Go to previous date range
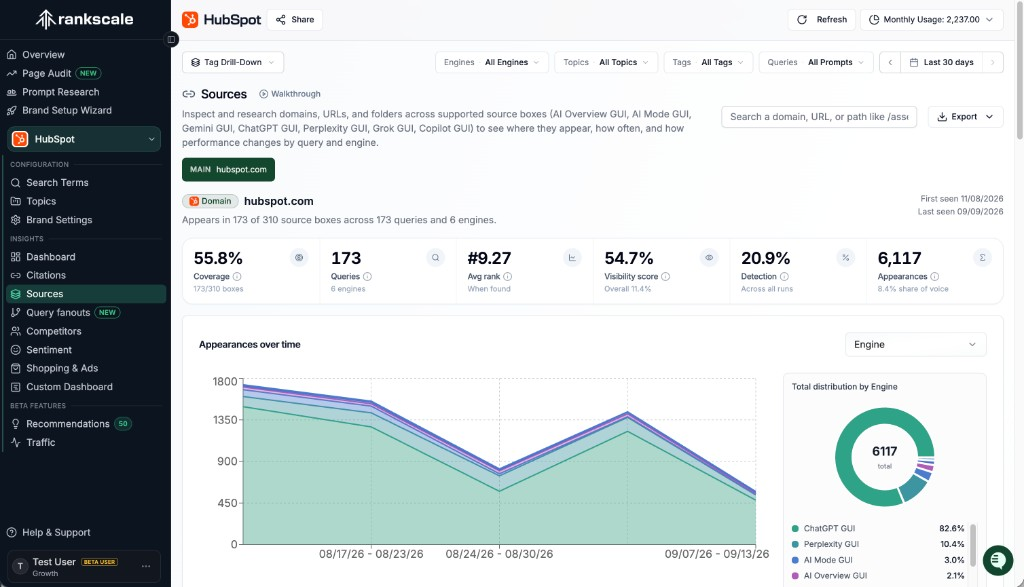 point(890,63)
